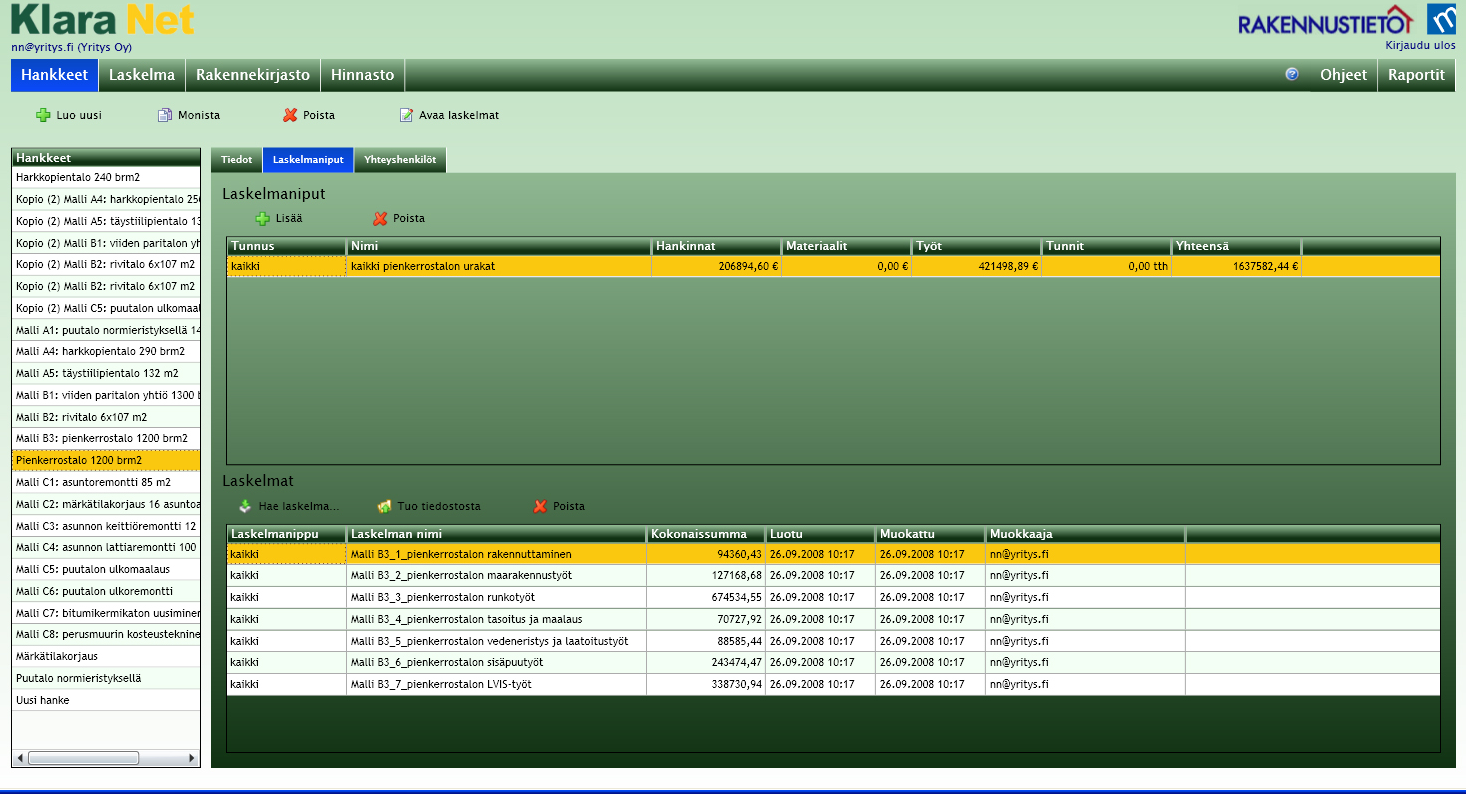Switch to the Yhteyshenkilöt tab
Image resolution: width=1466 pixels, height=794 pixels.
point(400,160)
